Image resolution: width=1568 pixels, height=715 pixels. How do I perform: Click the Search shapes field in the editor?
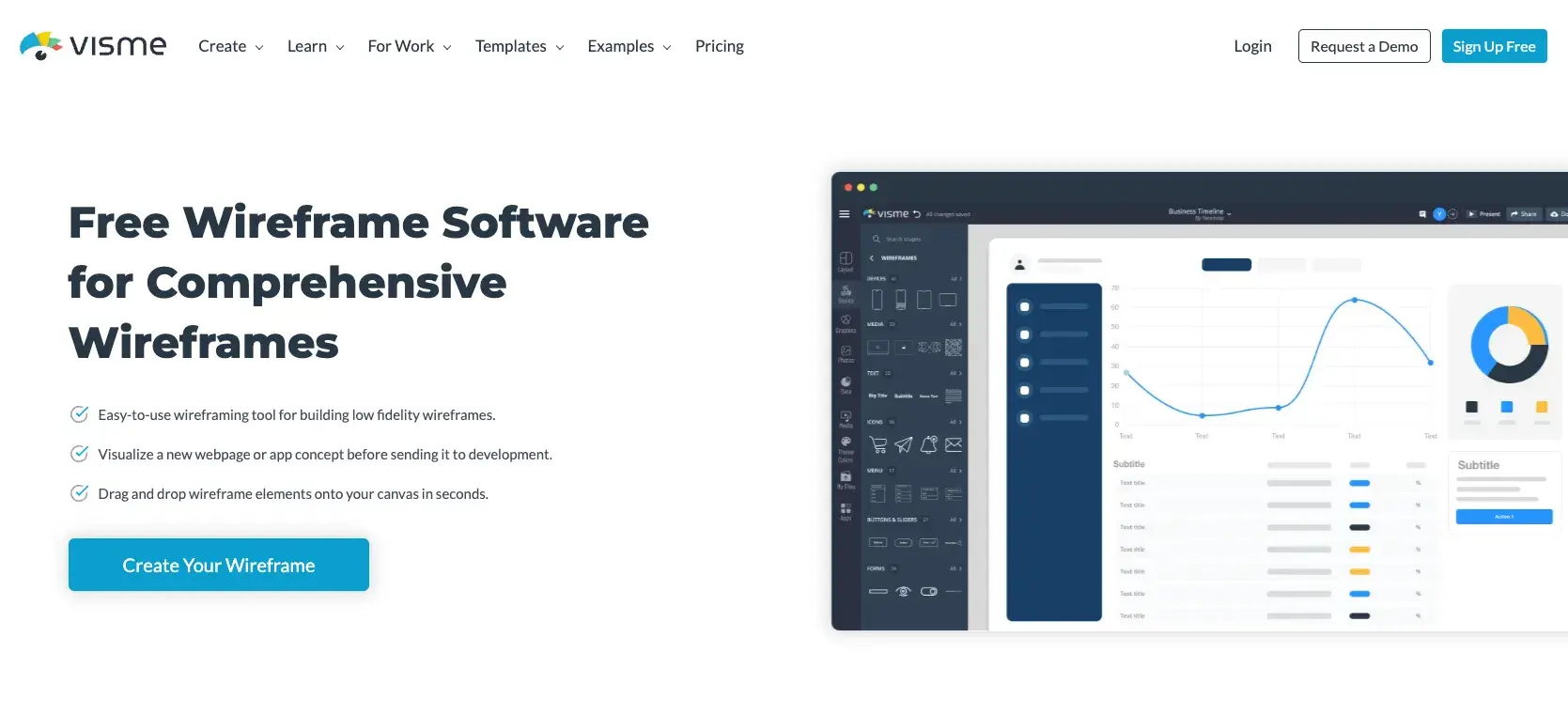tap(913, 240)
